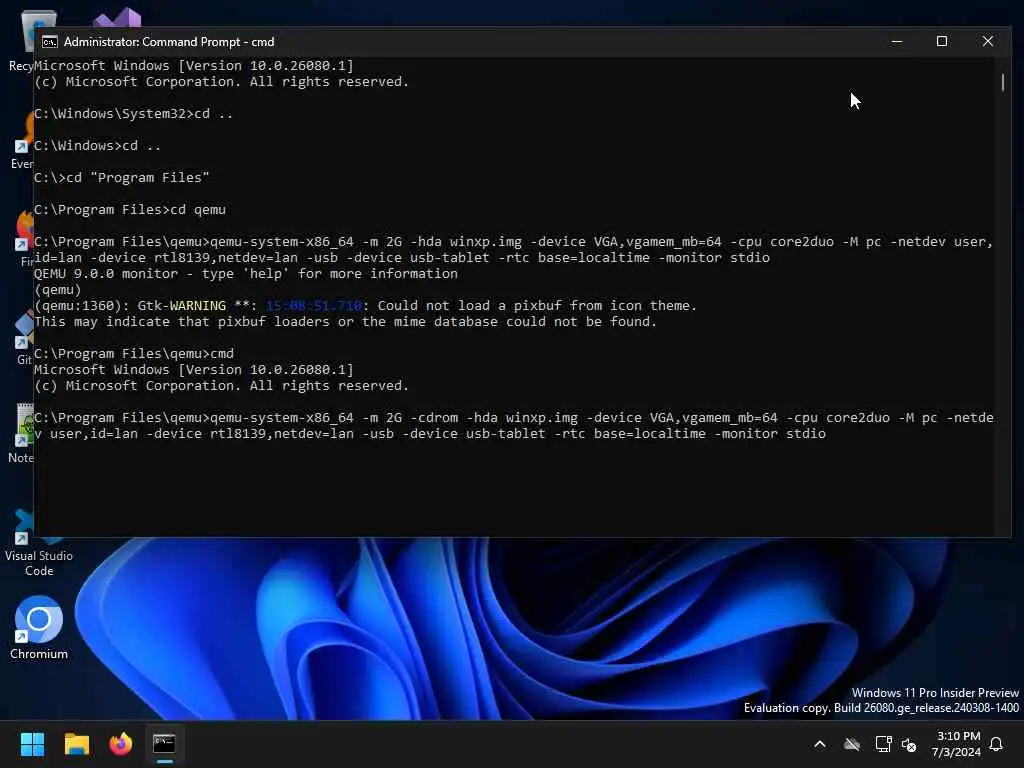Click the Command Prompt title bar icon
This screenshot has height=768, width=1024.
pyautogui.click(x=50, y=42)
